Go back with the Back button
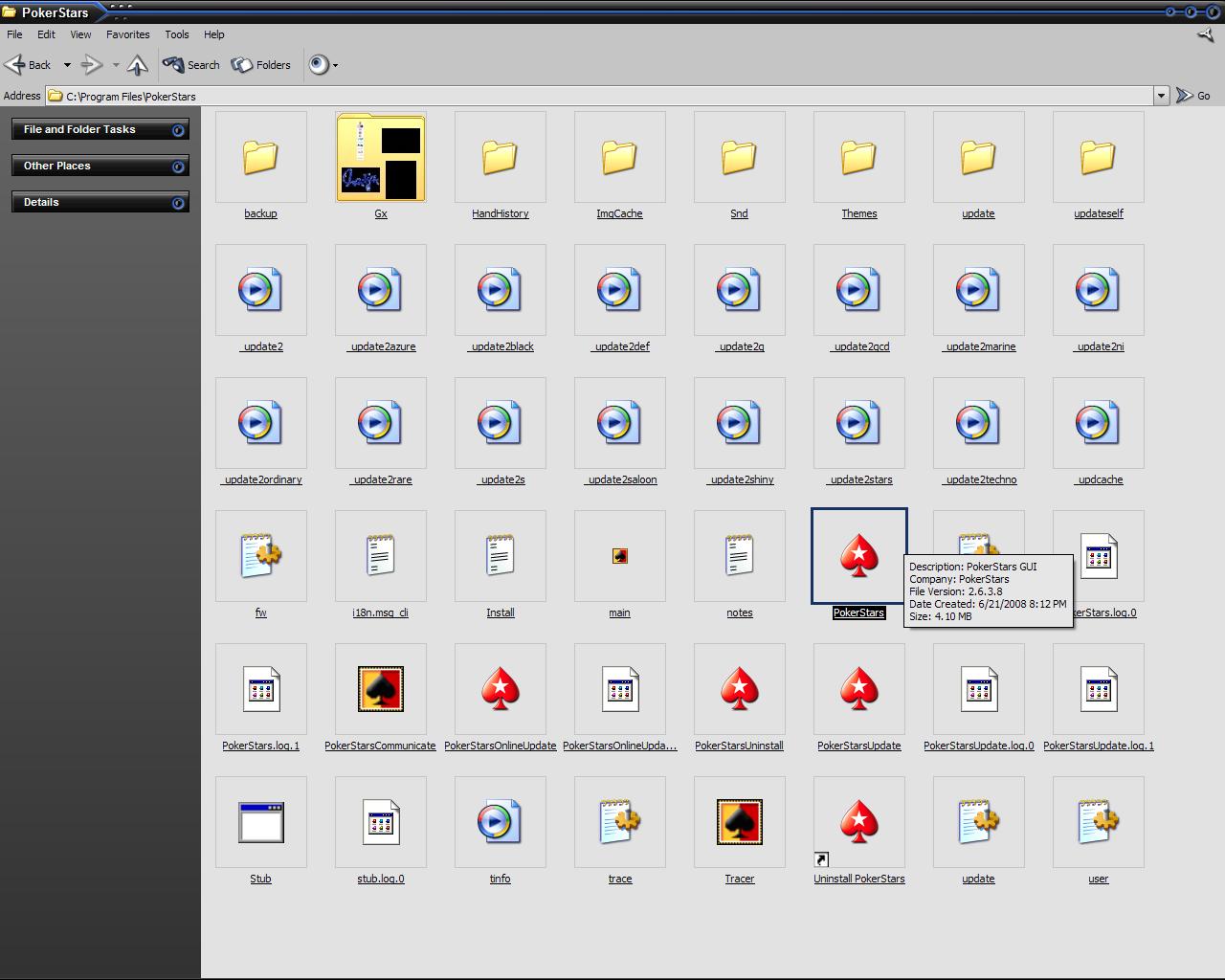This screenshot has height=980, width=1225. coord(28,65)
